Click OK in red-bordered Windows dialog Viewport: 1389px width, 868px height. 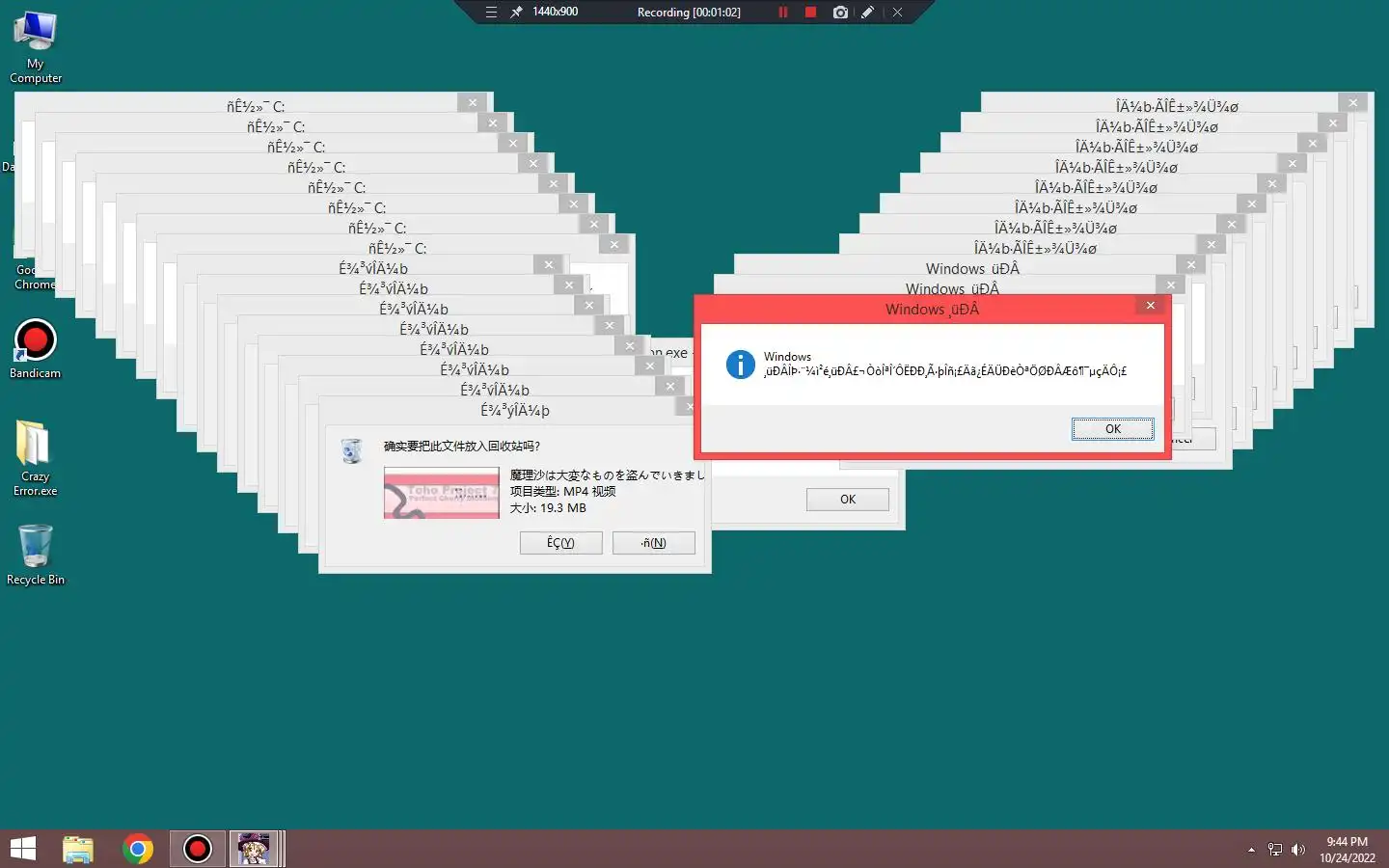pyautogui.click(x=1113, y=429)
